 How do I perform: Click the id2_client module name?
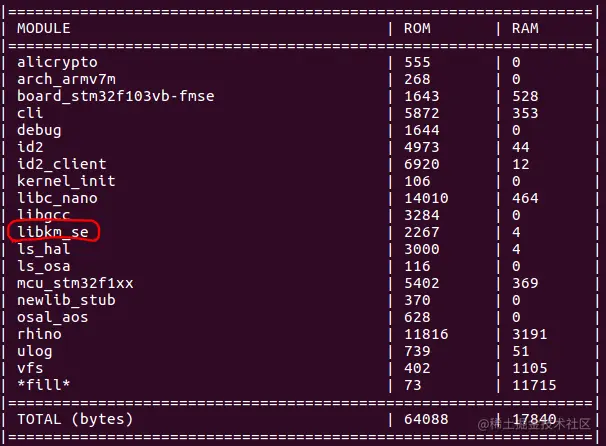61,164
